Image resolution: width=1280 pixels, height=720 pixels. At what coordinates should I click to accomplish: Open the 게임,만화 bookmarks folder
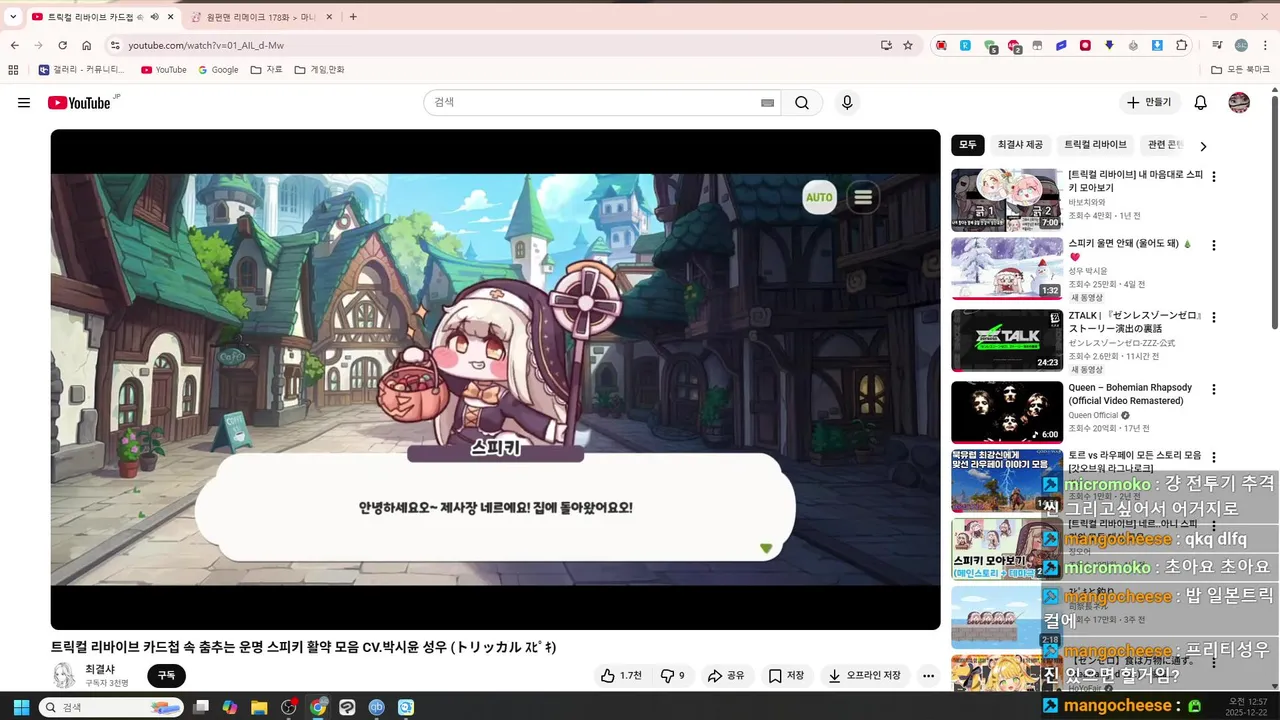[319, 70]
